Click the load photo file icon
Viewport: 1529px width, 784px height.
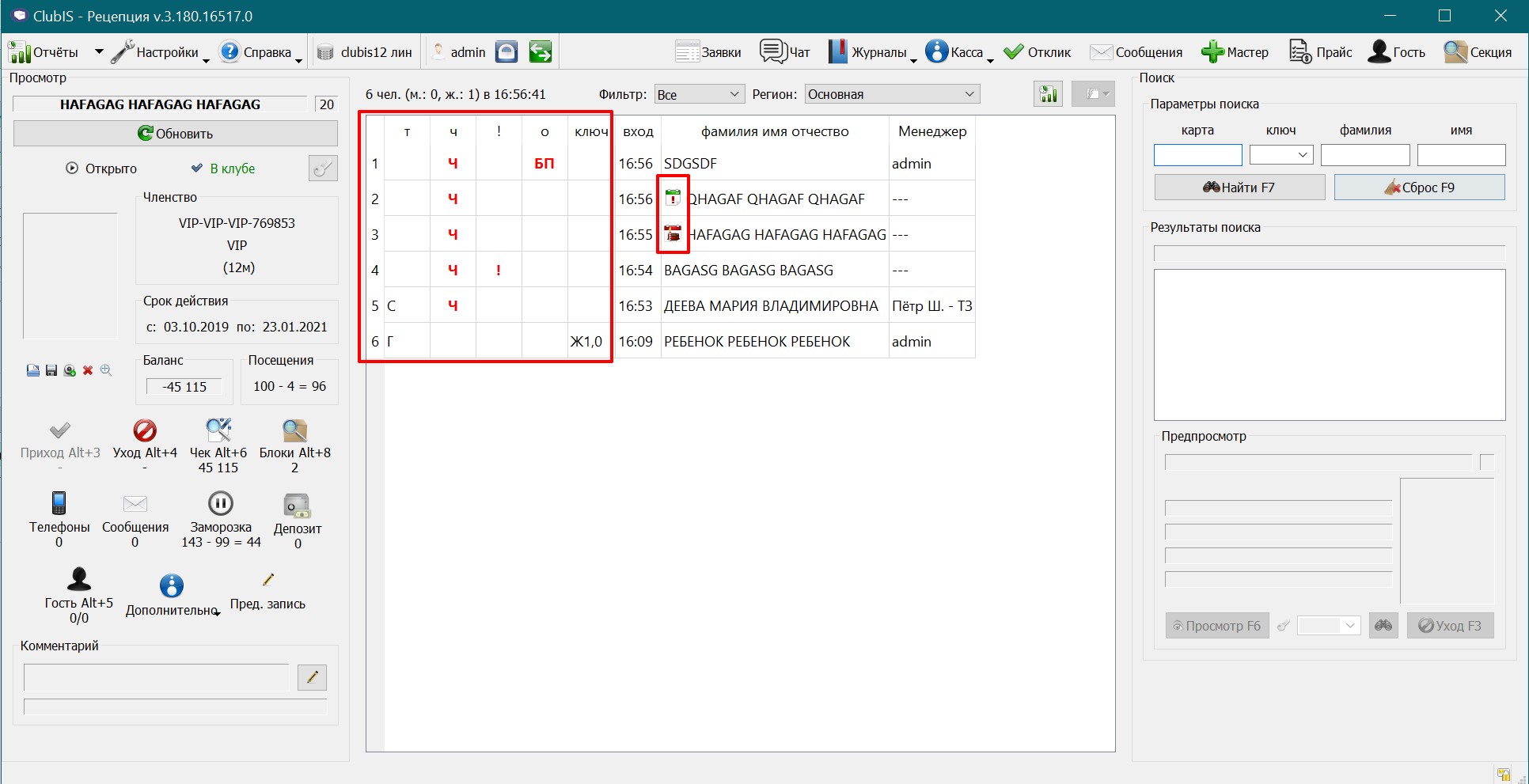click(33, 370)
